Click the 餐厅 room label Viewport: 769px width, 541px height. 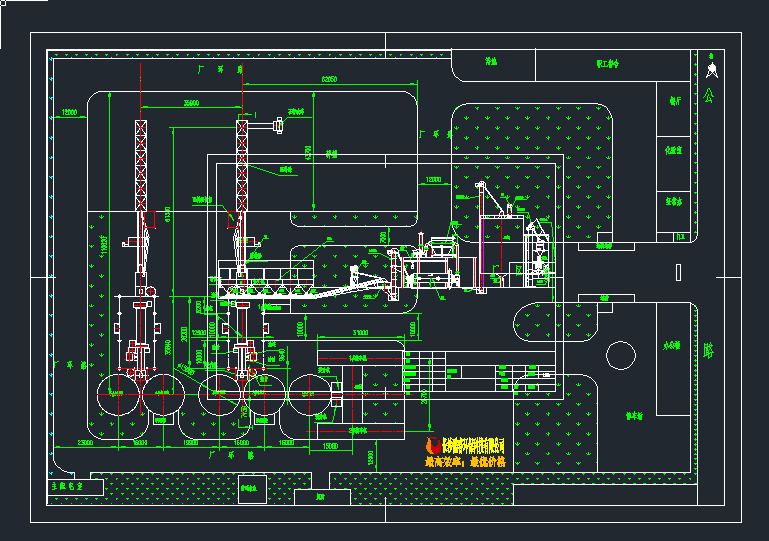[675, 101]
